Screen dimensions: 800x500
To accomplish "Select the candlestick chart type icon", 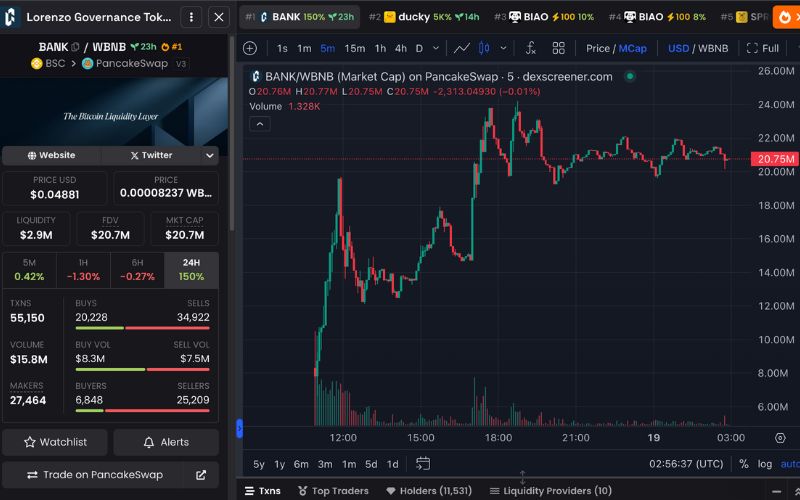I will click(484, 48).
